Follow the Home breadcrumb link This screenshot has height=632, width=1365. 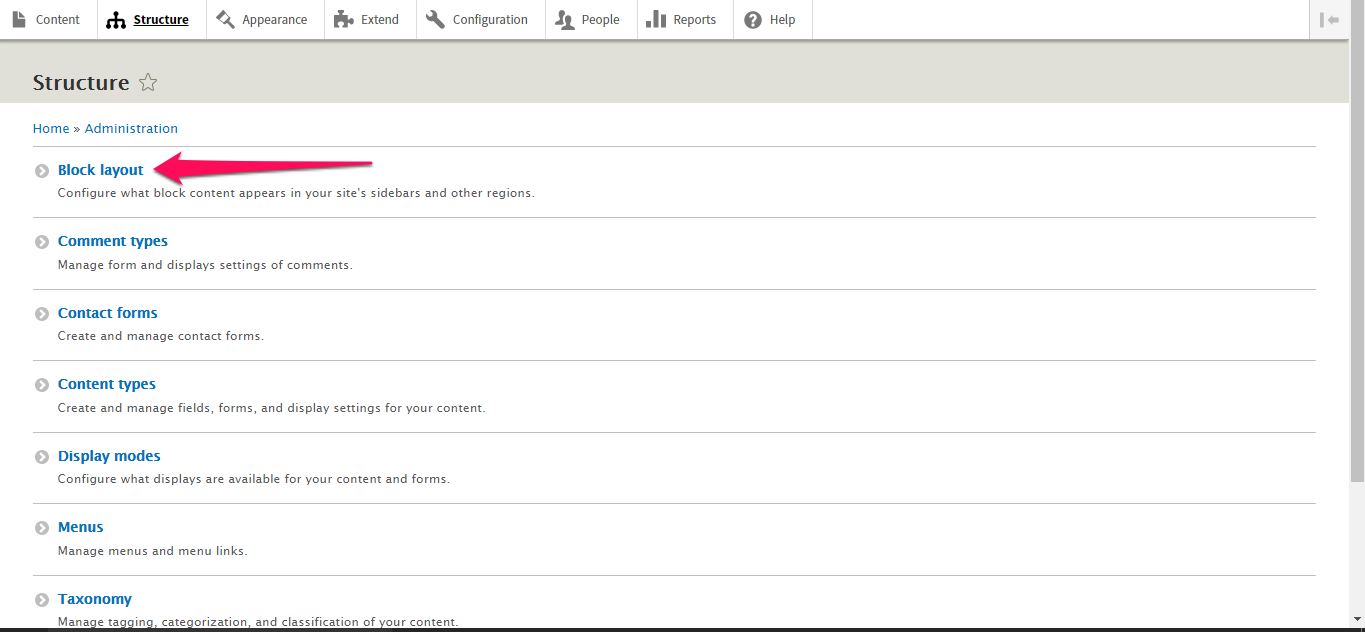[51, 129]
